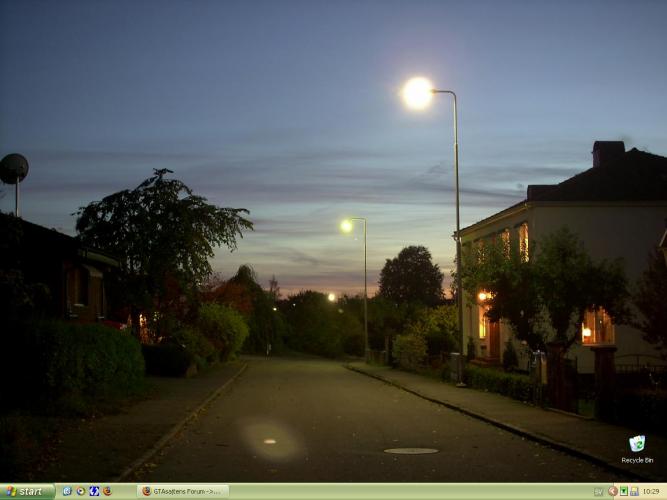
Task: Click the nearest bright street lamp on wallpaper
Action: (417, 92)
